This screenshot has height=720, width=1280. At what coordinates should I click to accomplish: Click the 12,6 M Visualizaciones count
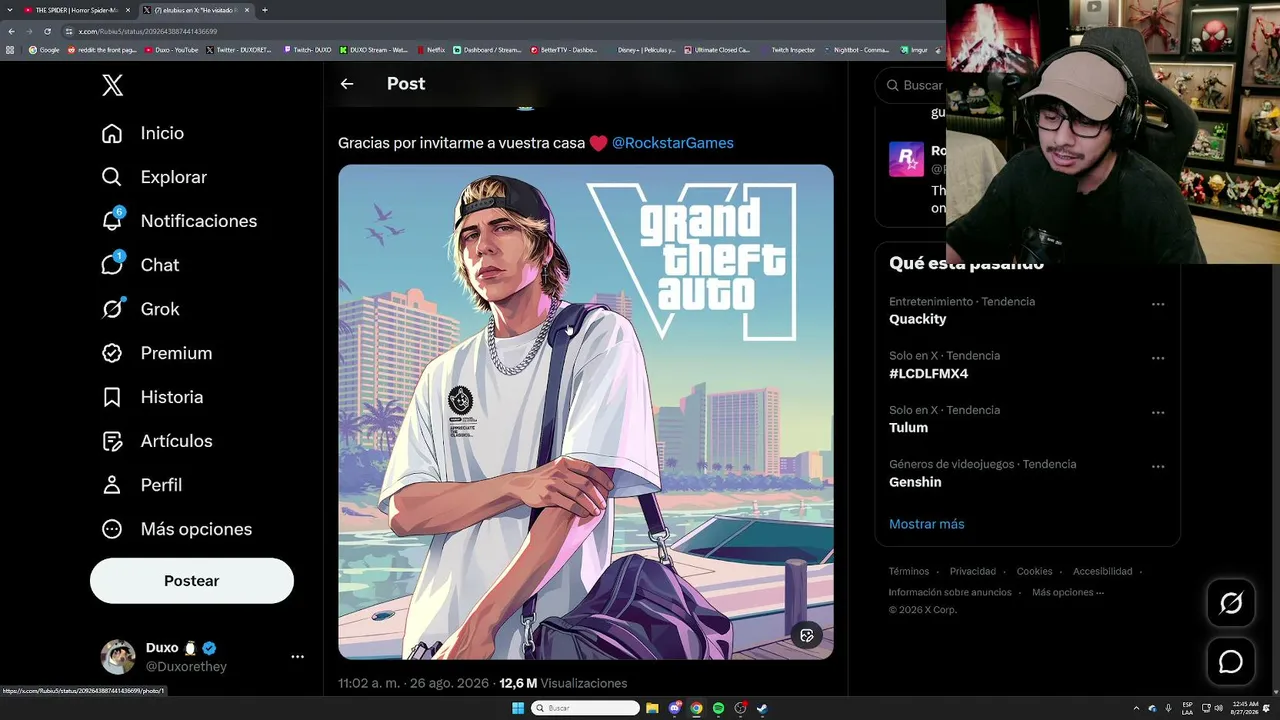(x=563, y=683)
